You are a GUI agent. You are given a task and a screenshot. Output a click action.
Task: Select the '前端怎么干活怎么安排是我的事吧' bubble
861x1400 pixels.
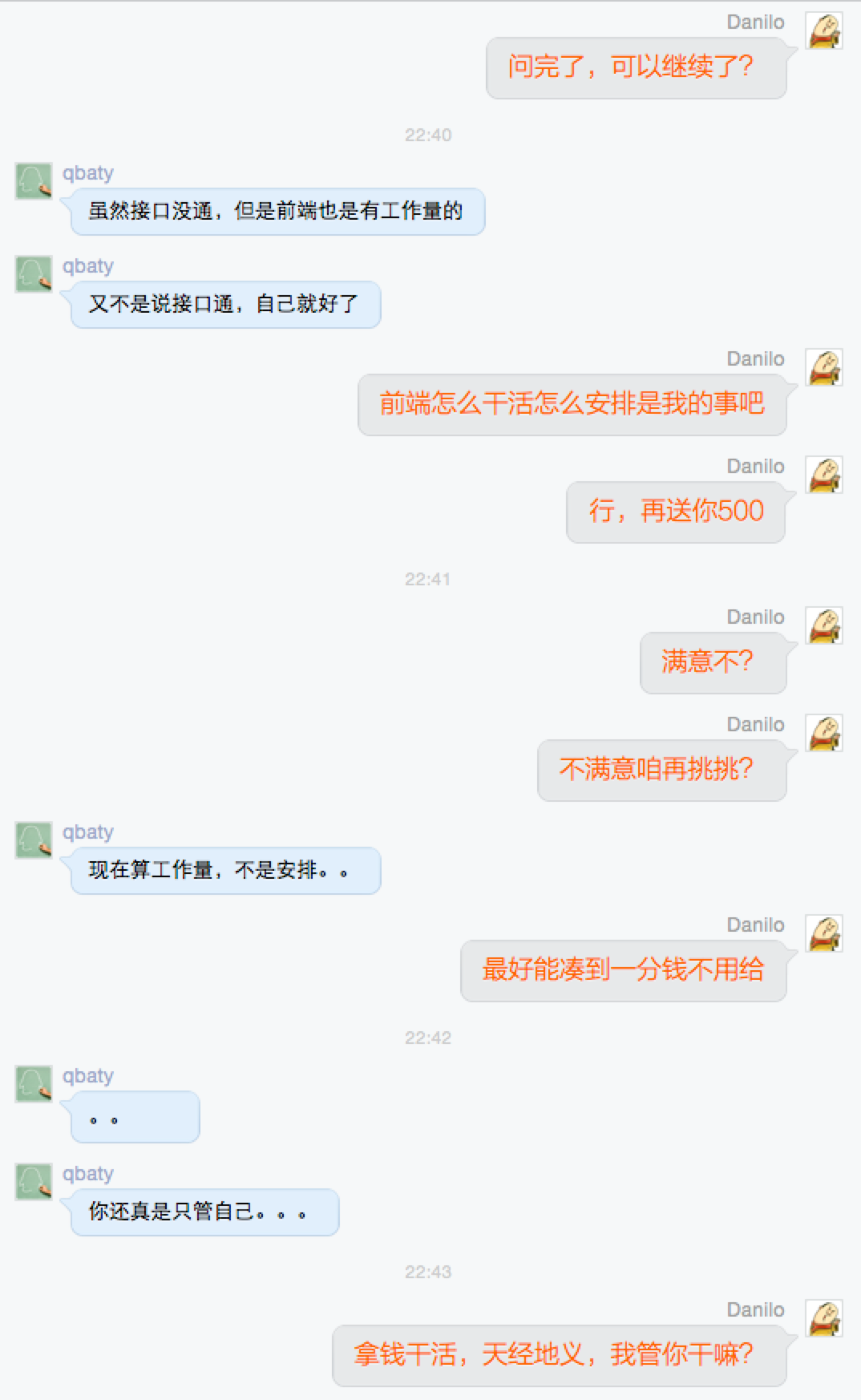572,405
